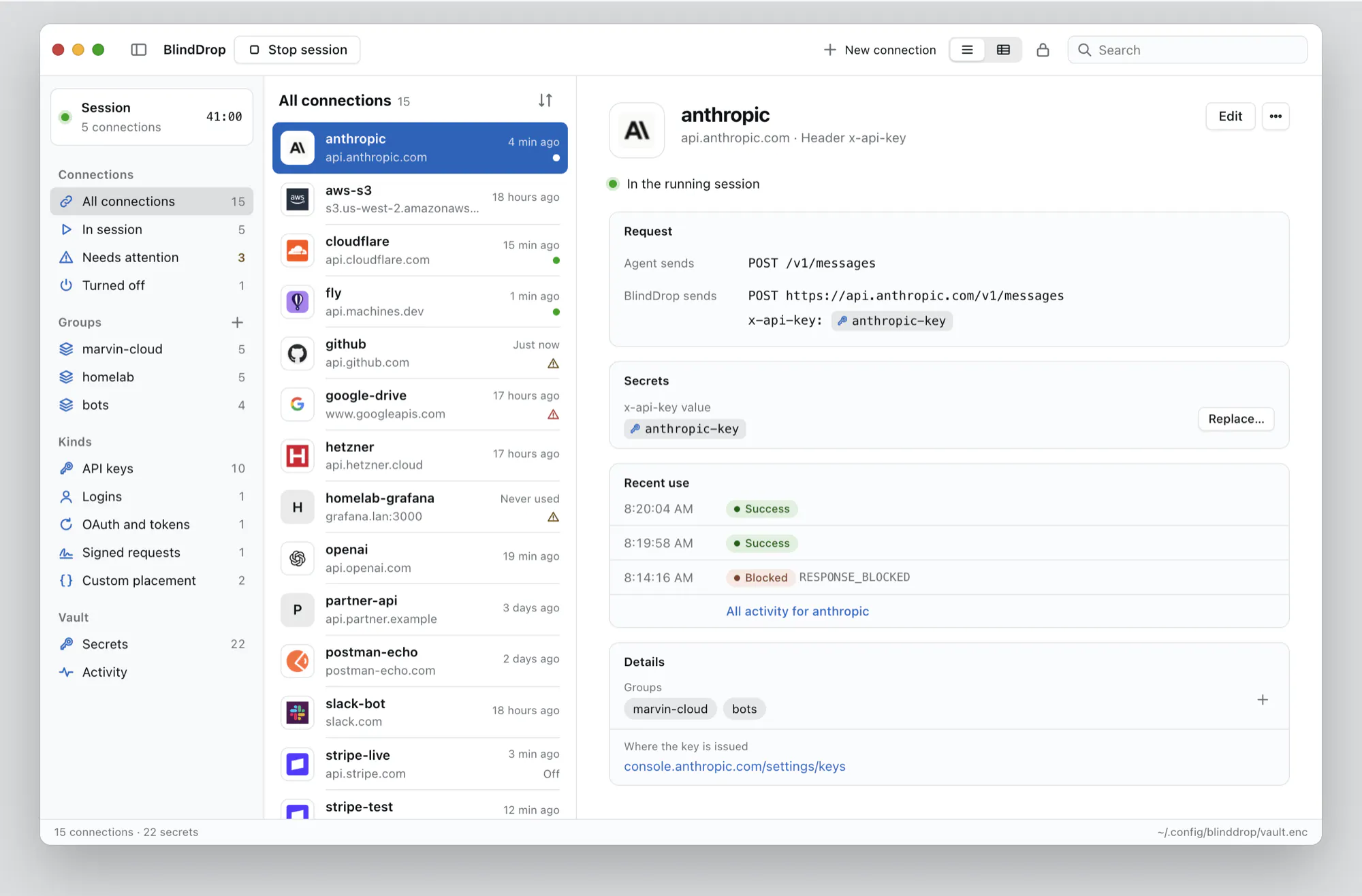
Task: Click the bots group tag in Details
Action: [x=744, y=709]
